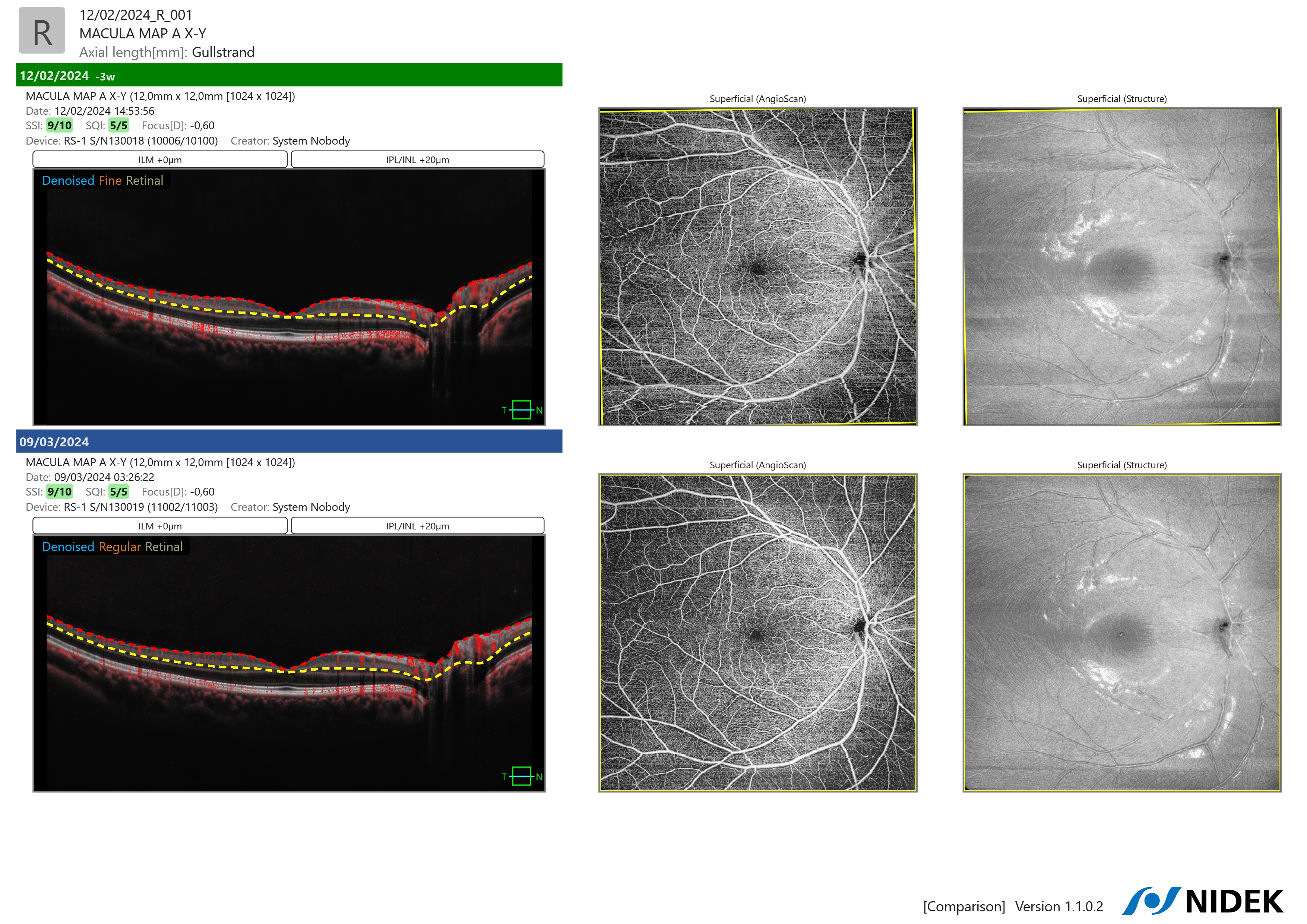
Task: Click the Denoised Regular Retinal B-scan image
Action: point(289,664)
